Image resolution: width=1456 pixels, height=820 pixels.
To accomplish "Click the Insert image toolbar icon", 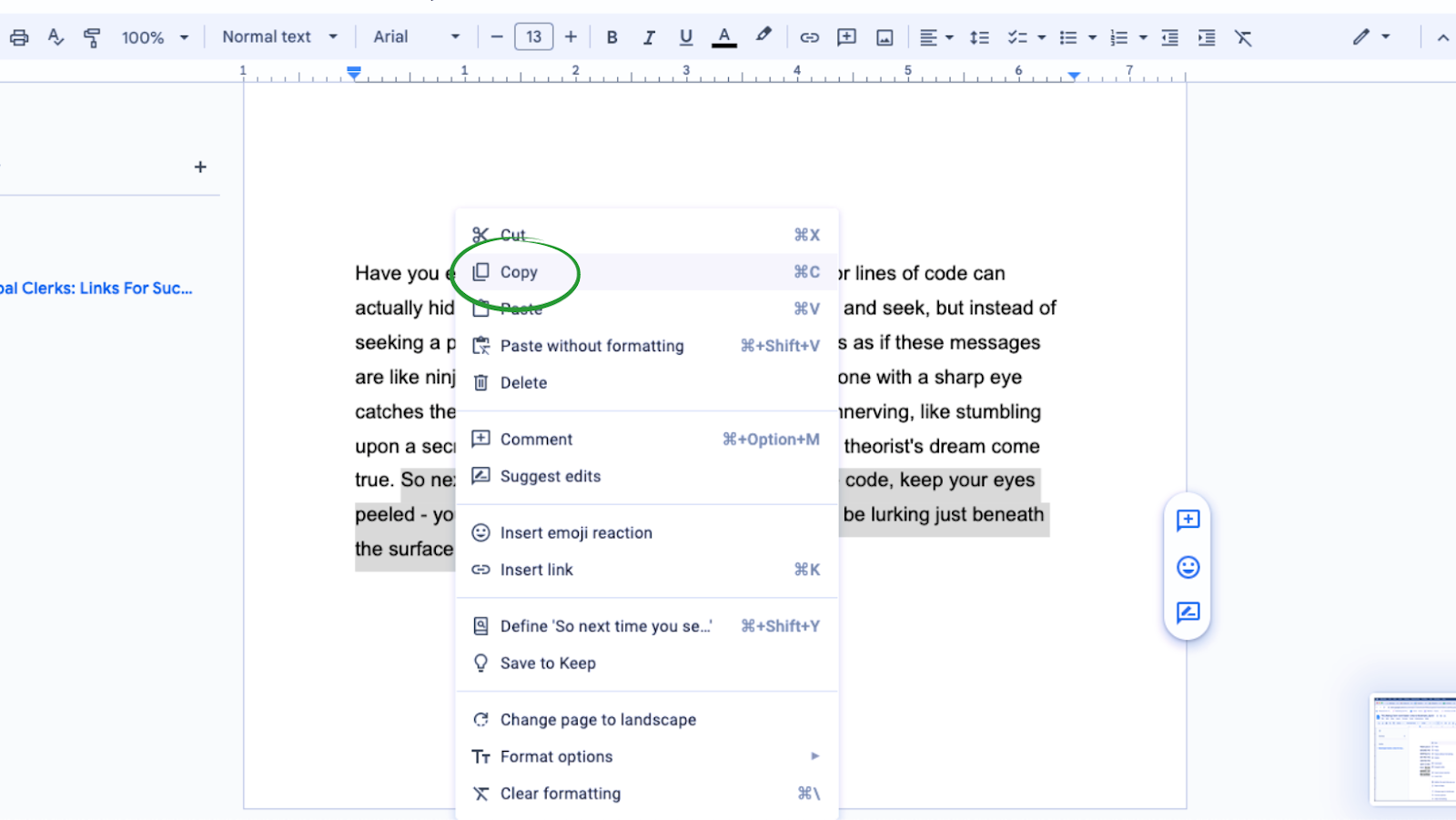I will click(885, 37).
